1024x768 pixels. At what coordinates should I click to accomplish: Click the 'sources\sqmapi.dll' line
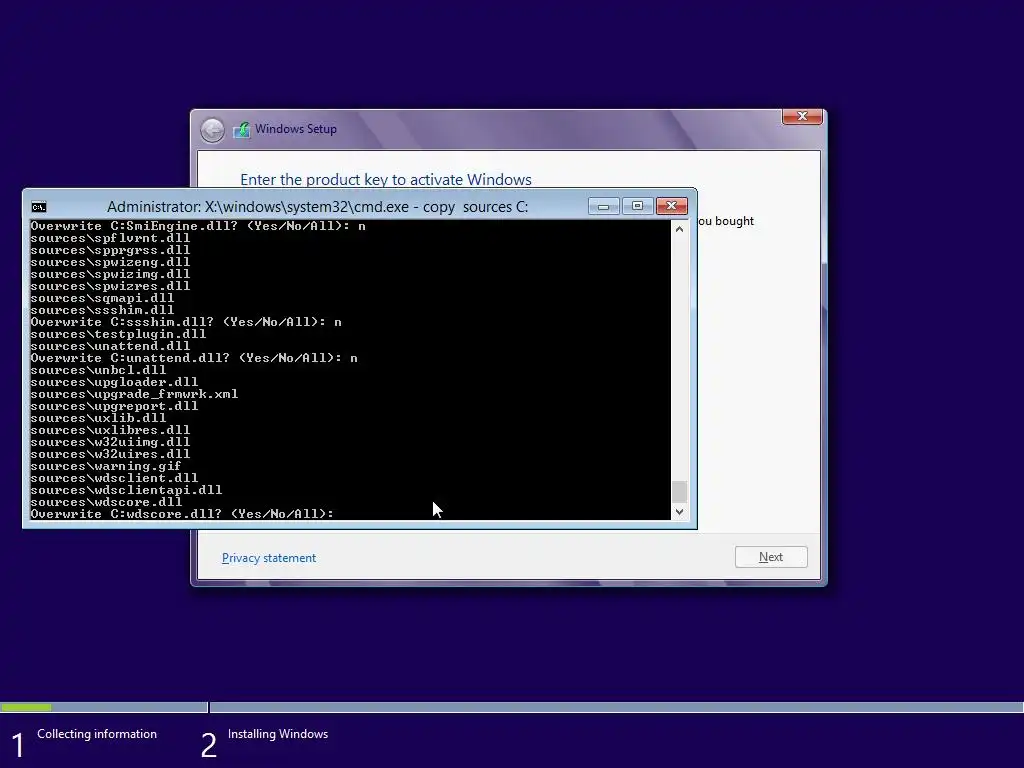click(x=103, y=298)
